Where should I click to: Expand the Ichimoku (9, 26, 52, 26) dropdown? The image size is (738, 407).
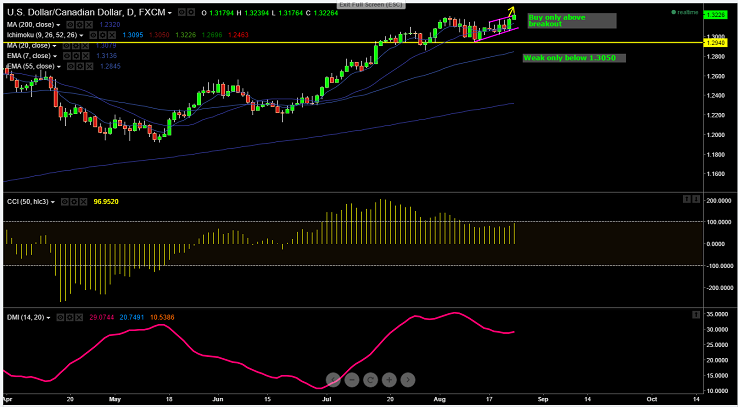tap(81, 35)
